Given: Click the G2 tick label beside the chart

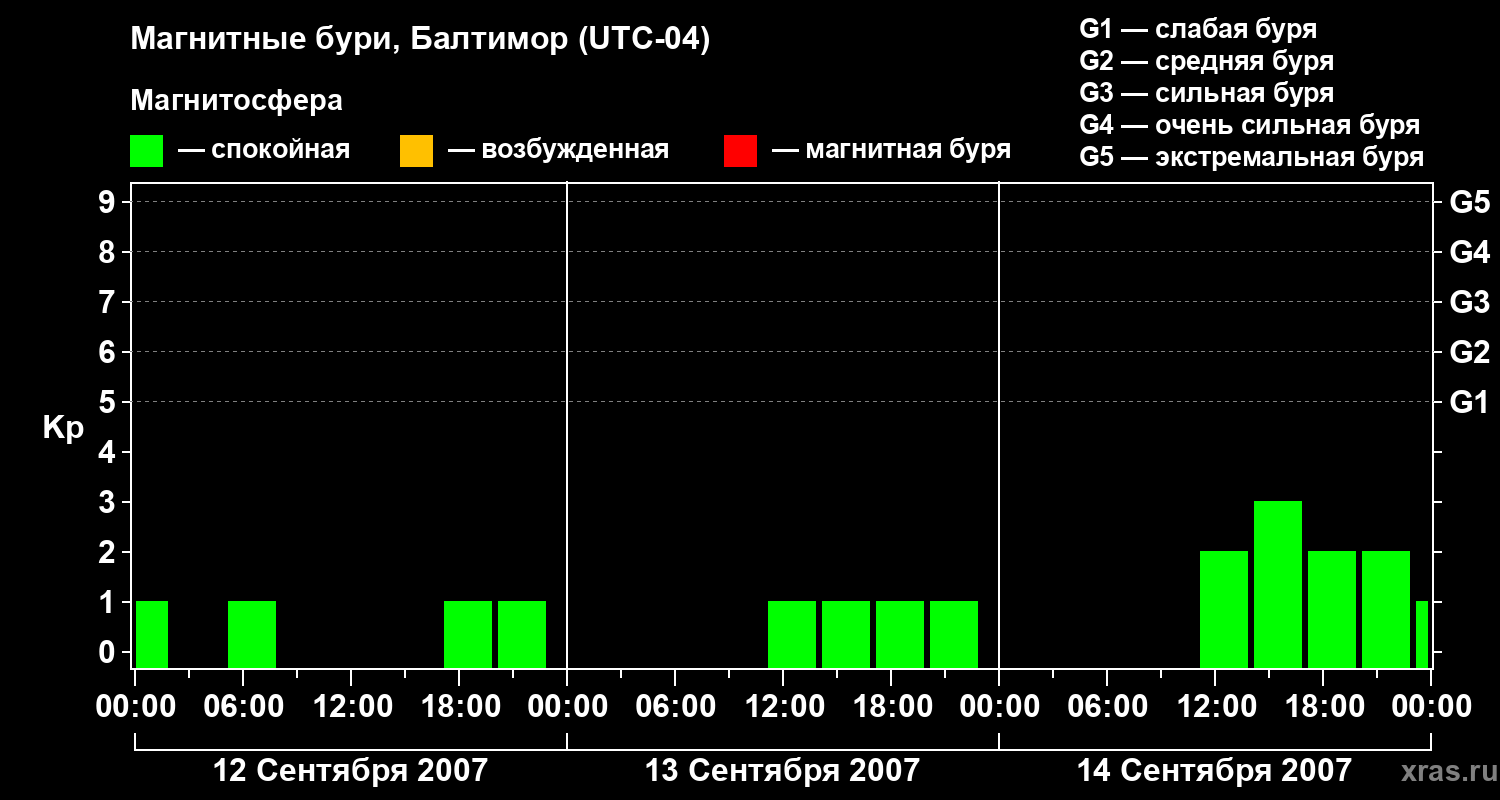Looking at the screenshot, I should (x=1470, y=352).
